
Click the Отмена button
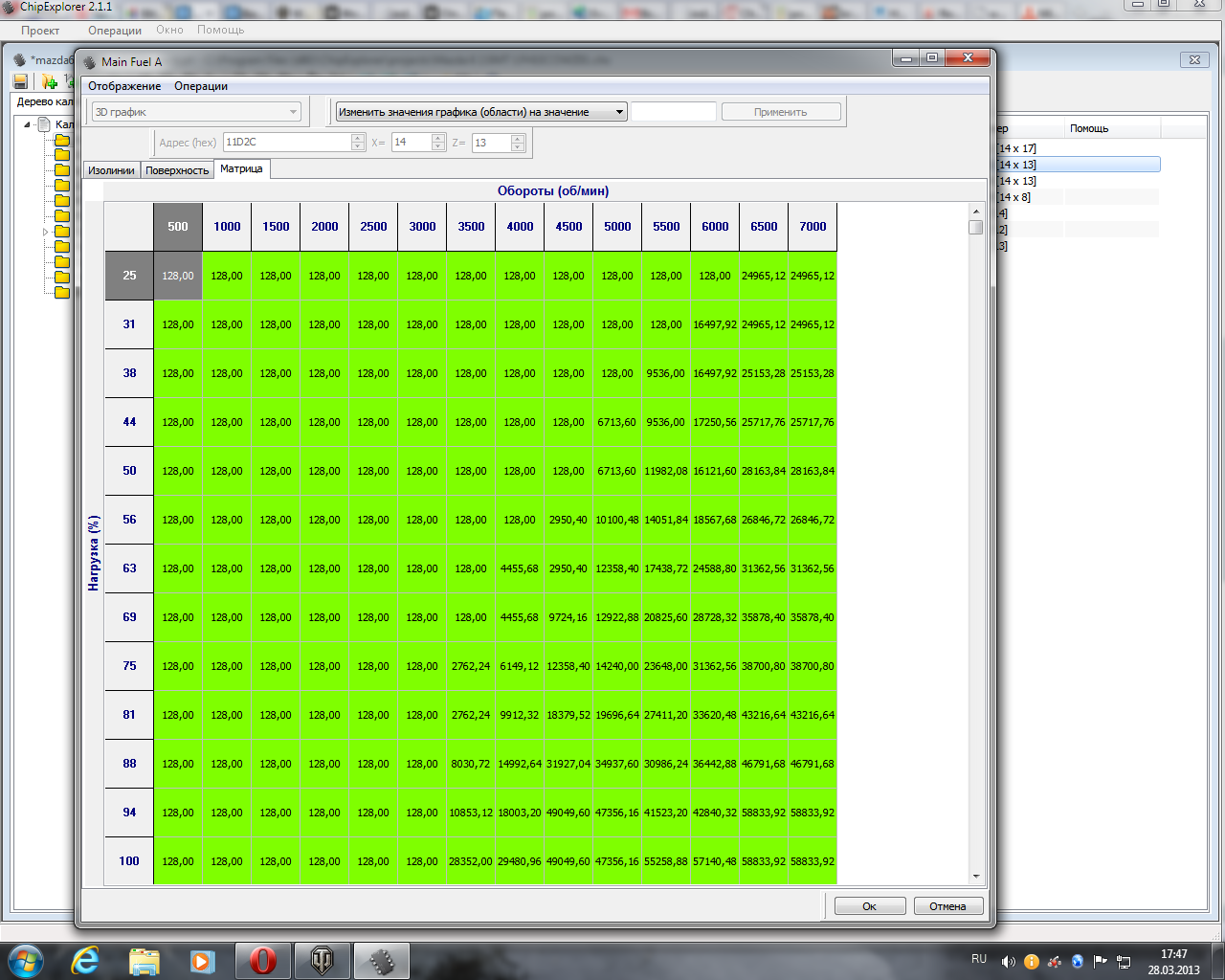pyautogui.click(x=947, y=906)
